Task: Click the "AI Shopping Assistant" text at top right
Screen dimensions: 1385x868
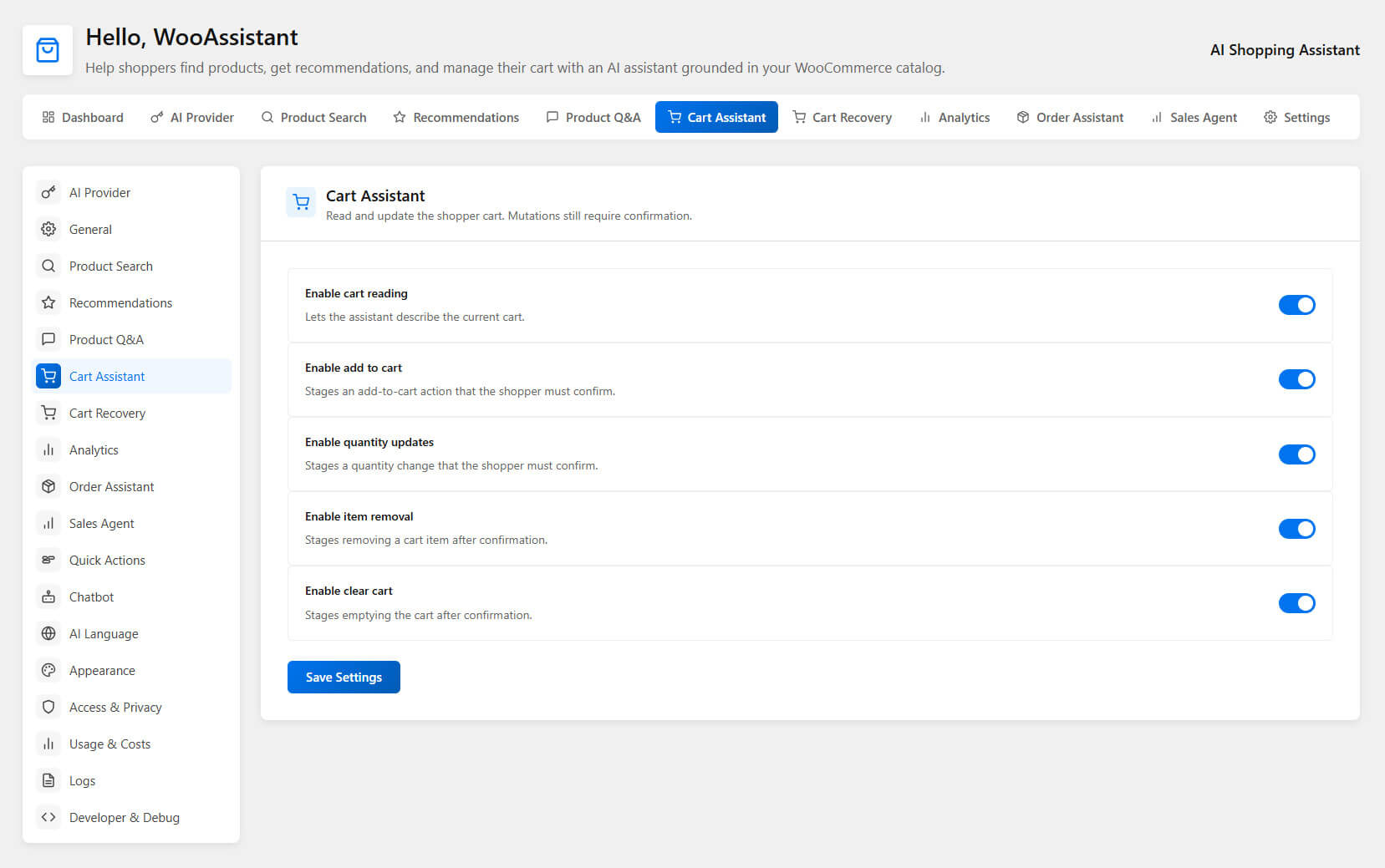Action: 1285,50
